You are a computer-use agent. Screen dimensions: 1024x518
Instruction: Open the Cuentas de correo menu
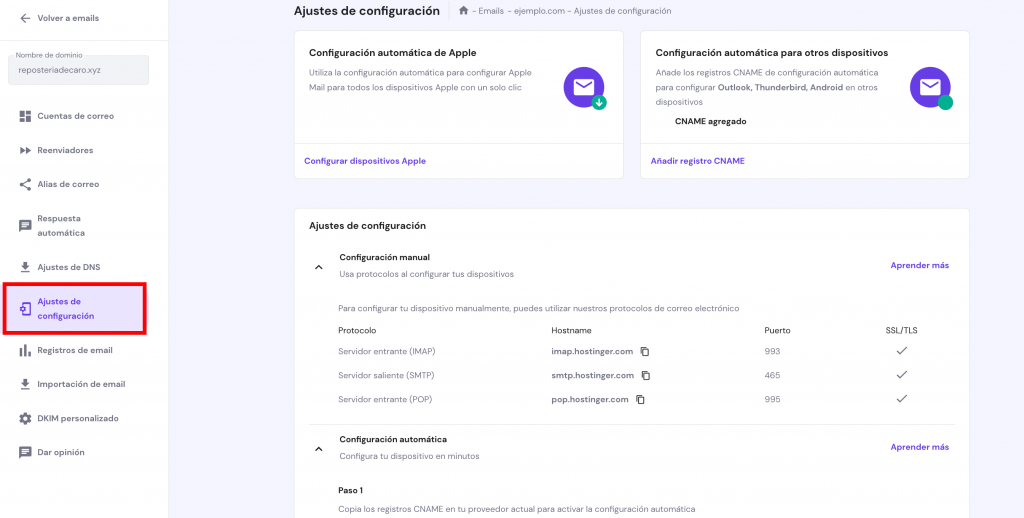tap(75, 116)
